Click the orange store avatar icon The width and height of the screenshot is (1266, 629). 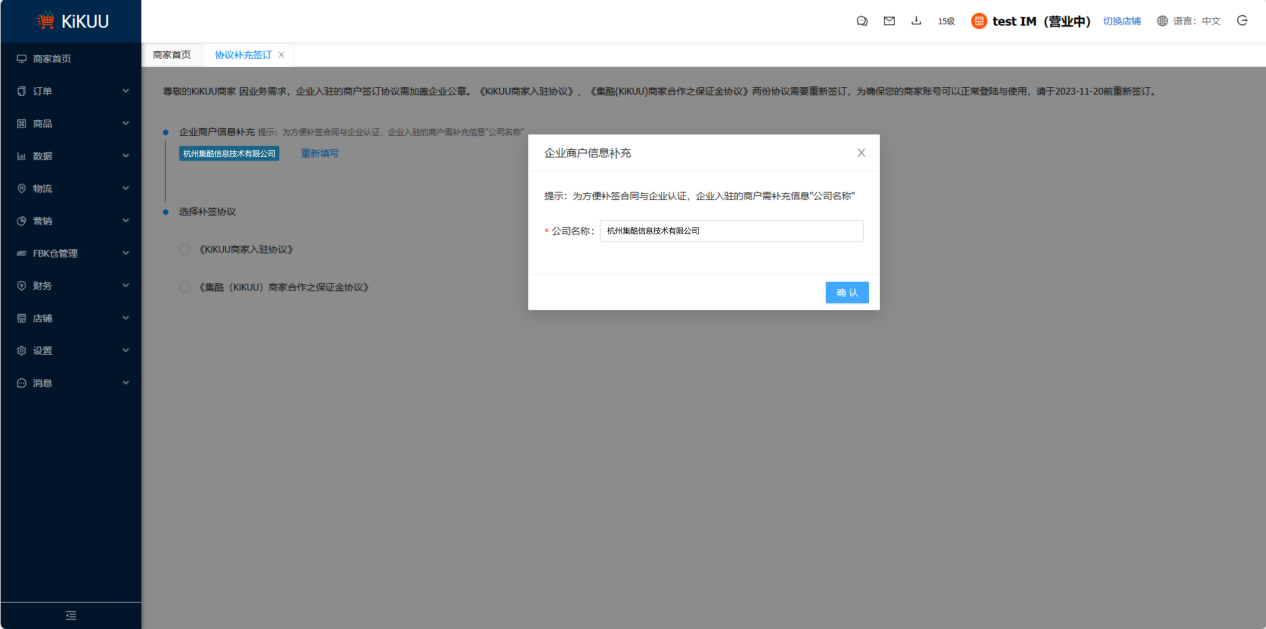pos(979,21)
